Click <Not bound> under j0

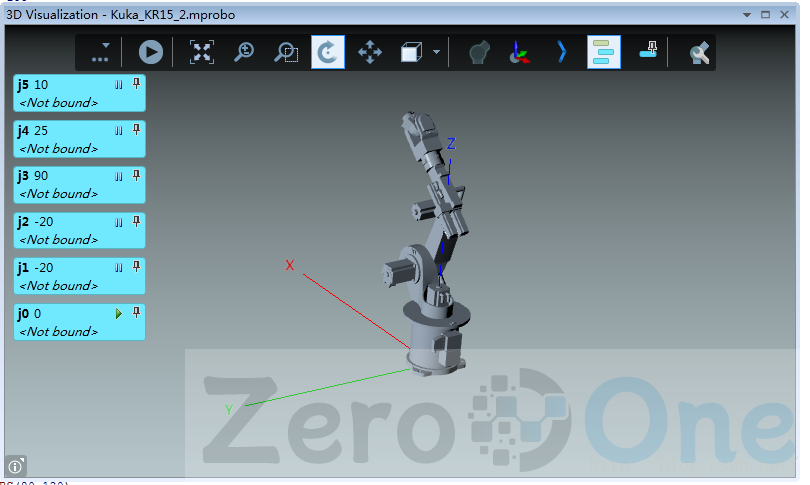point(58,332)
